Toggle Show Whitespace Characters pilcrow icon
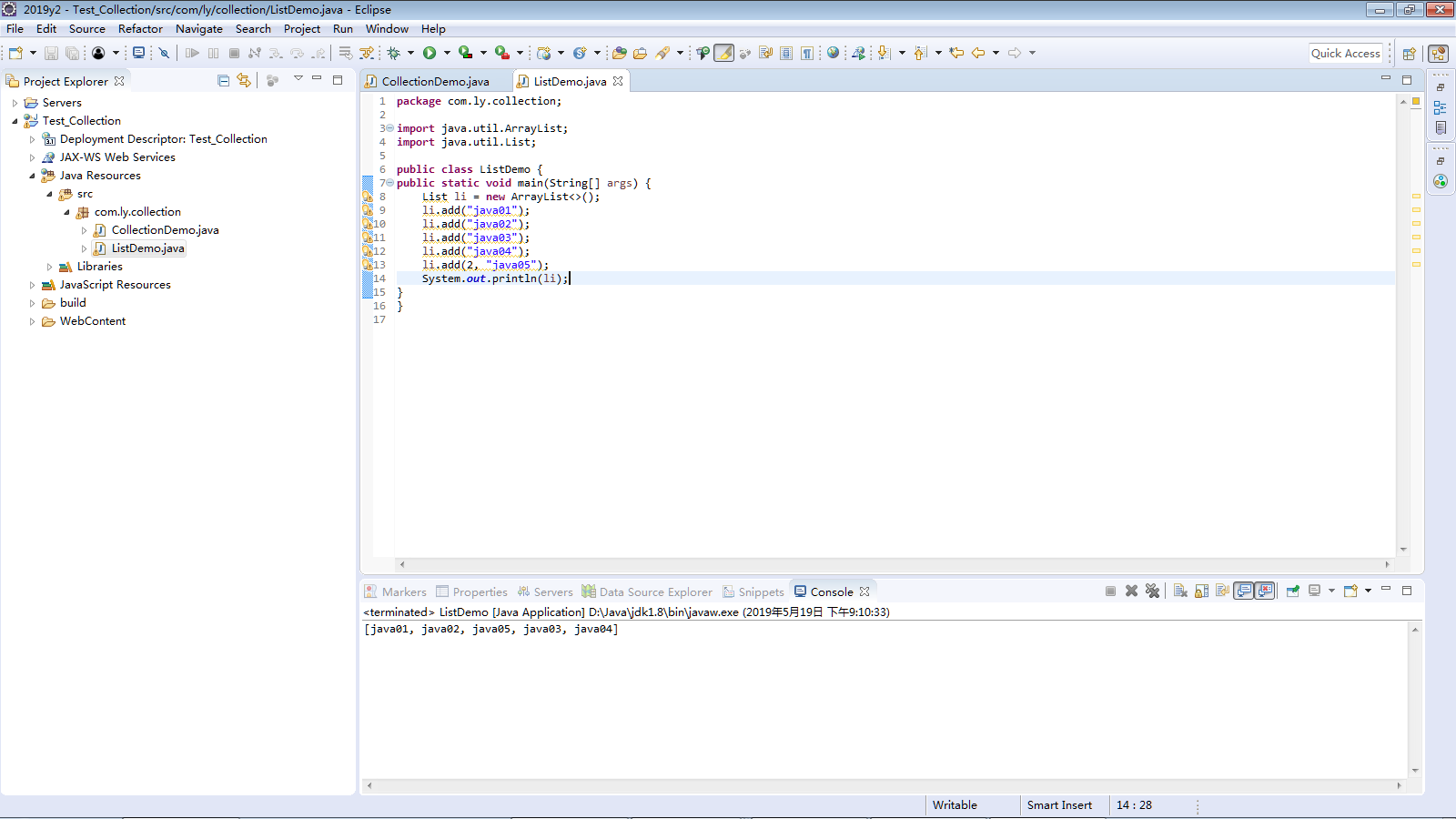1456x819 pixels. point(807,53)
